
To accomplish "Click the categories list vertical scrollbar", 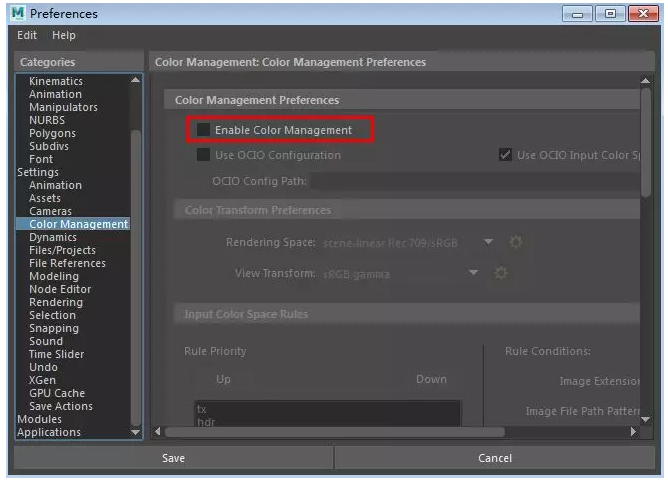I will 135,277.
